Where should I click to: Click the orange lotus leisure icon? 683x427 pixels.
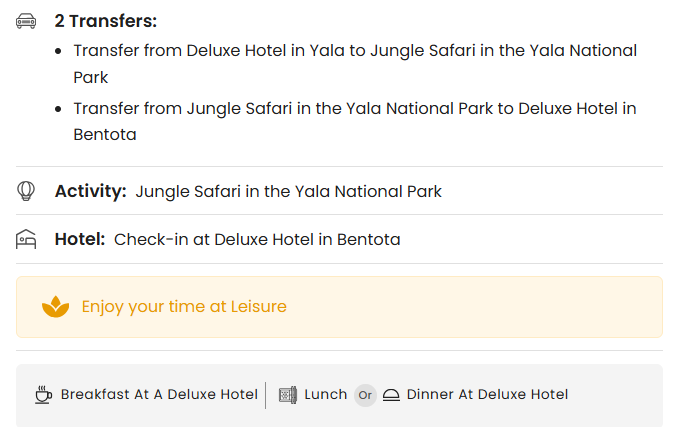point(55,307)
